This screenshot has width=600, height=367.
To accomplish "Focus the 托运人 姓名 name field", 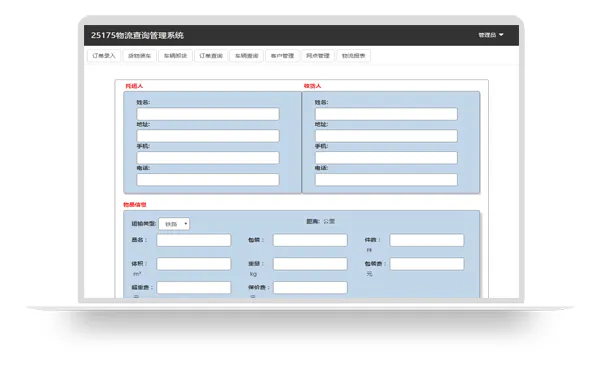I will [x=208, y=114].
